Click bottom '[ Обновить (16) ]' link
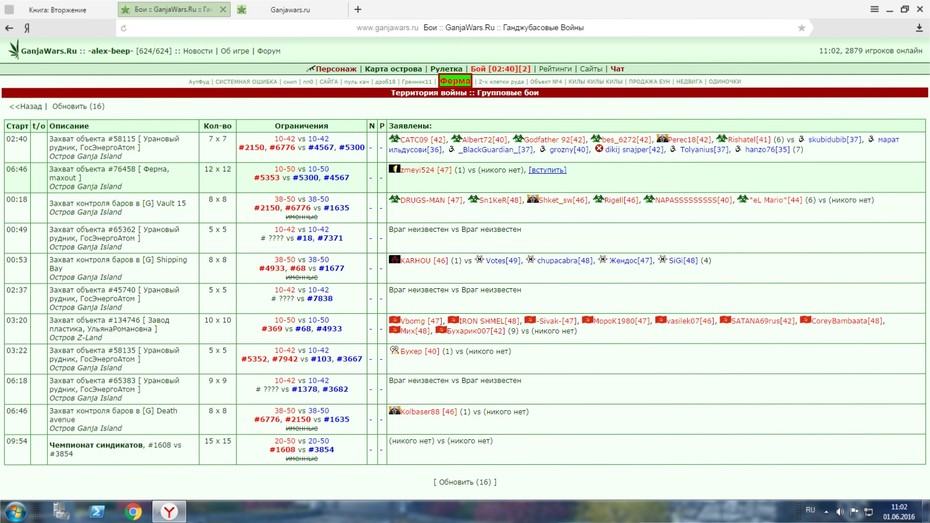The image size is (930, 523). click(465, 482)
